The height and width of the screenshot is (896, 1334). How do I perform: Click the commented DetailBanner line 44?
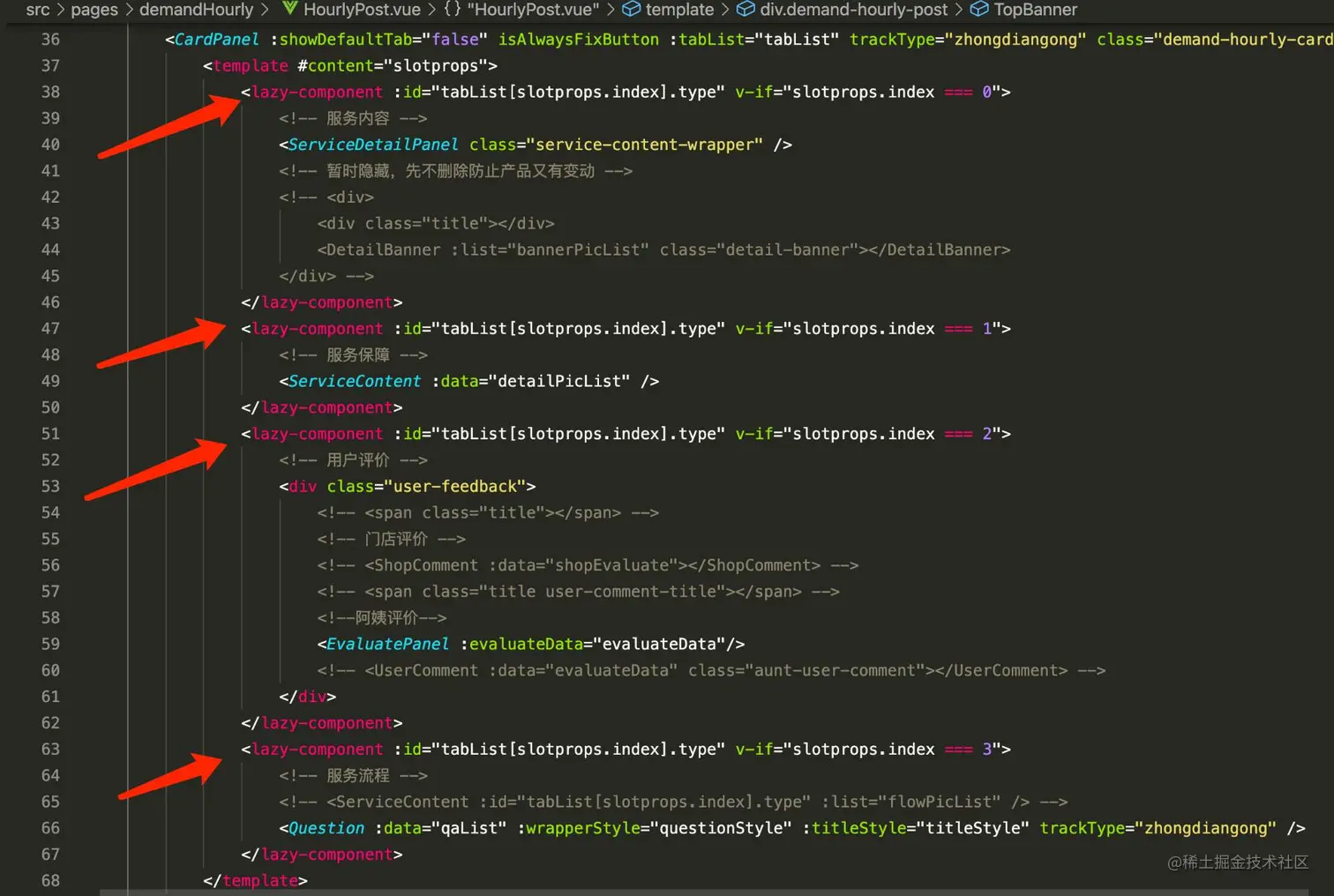663,250
